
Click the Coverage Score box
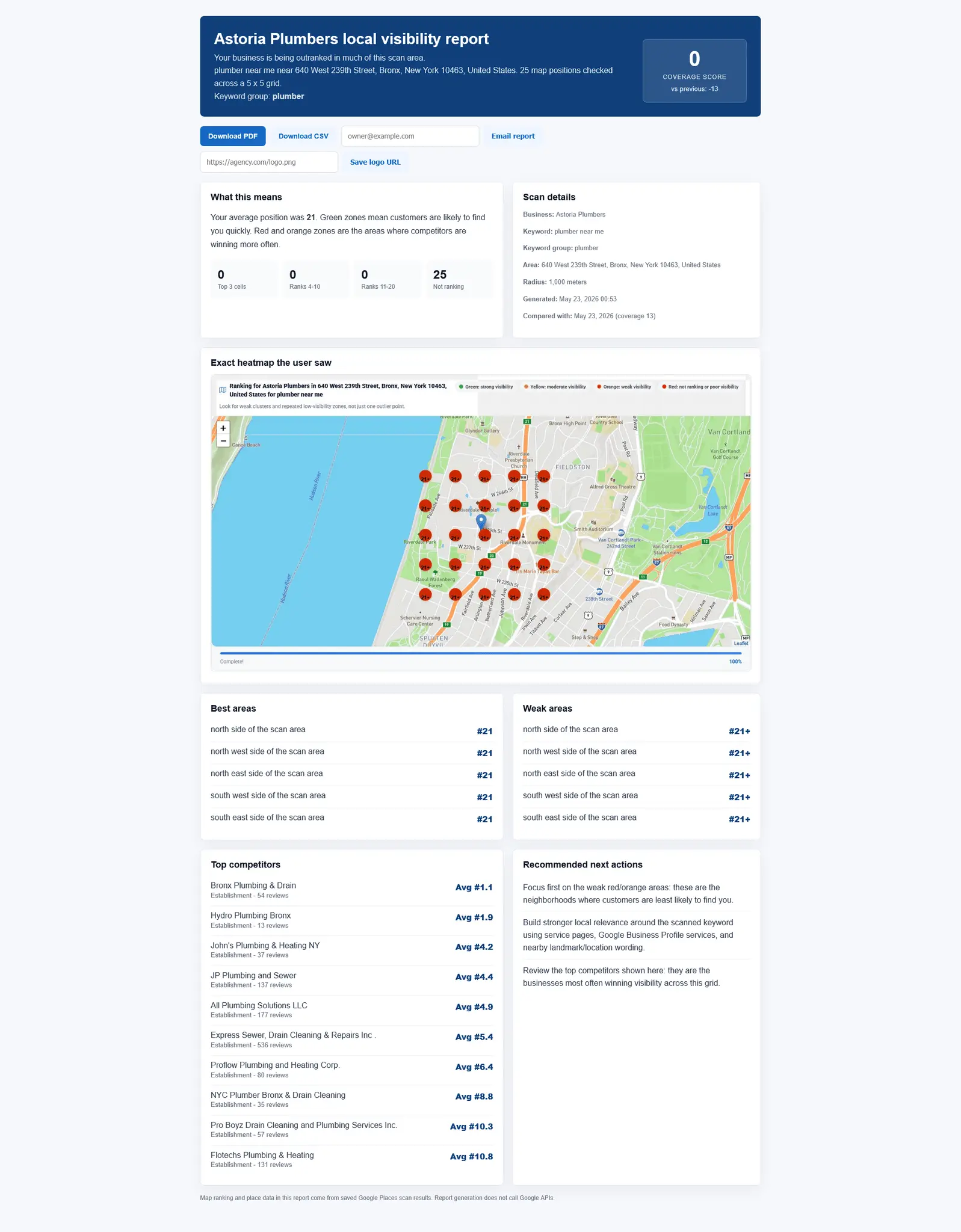694,70
